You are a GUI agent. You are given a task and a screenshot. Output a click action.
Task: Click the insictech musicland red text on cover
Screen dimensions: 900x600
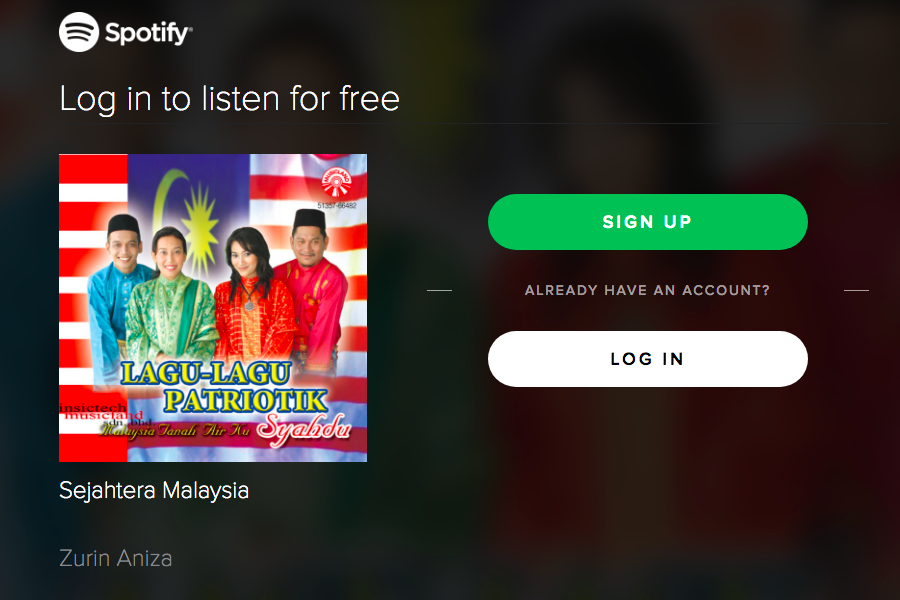101,412
